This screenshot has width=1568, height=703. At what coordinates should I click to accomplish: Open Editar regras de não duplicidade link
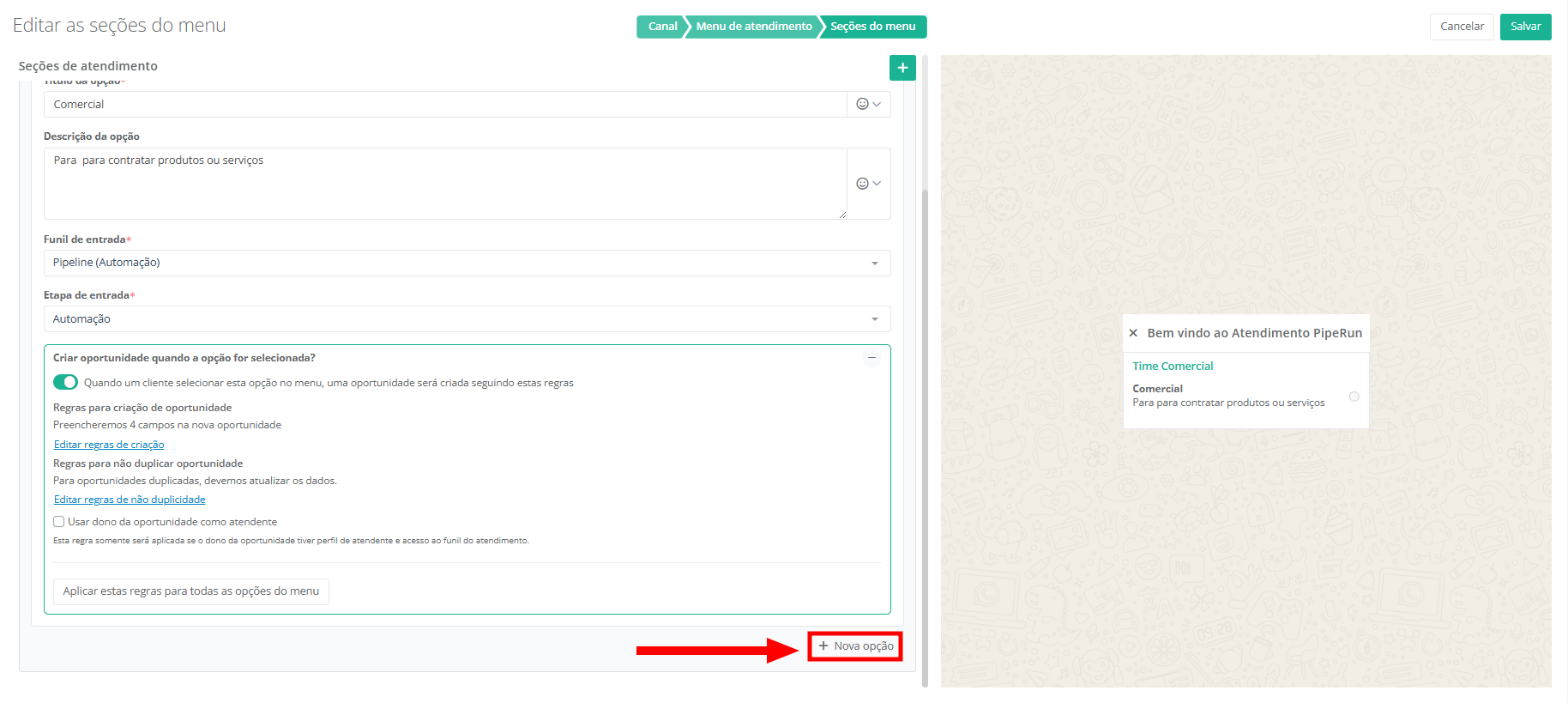point(130,500)
